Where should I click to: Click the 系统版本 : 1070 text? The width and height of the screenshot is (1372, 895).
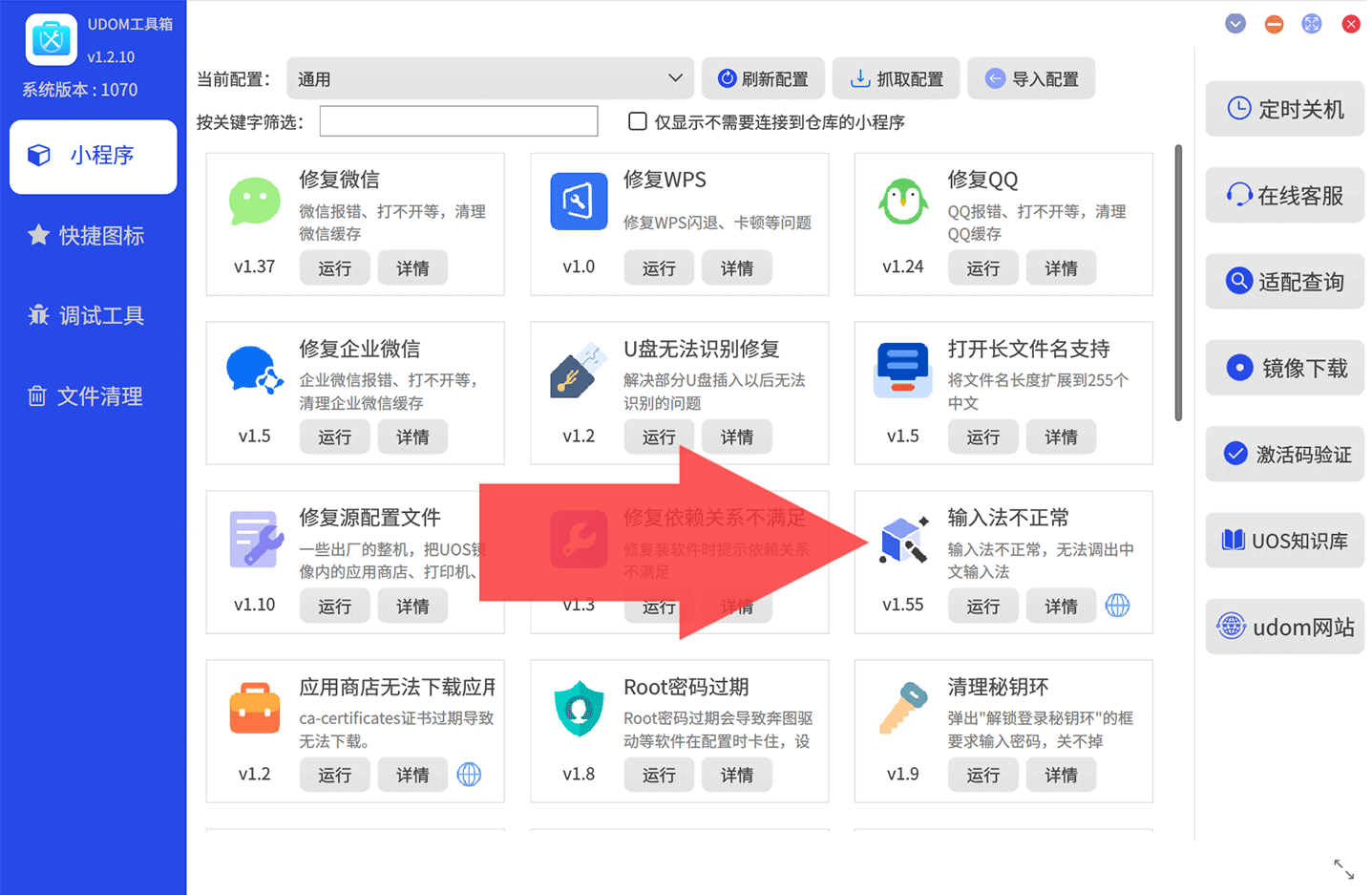coord(80,90)
